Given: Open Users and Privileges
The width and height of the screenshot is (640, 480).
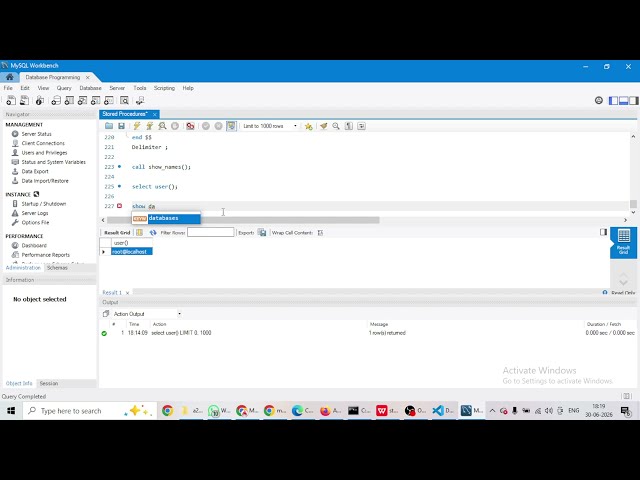Looking at the screenshot, I should tap(44, 153).
